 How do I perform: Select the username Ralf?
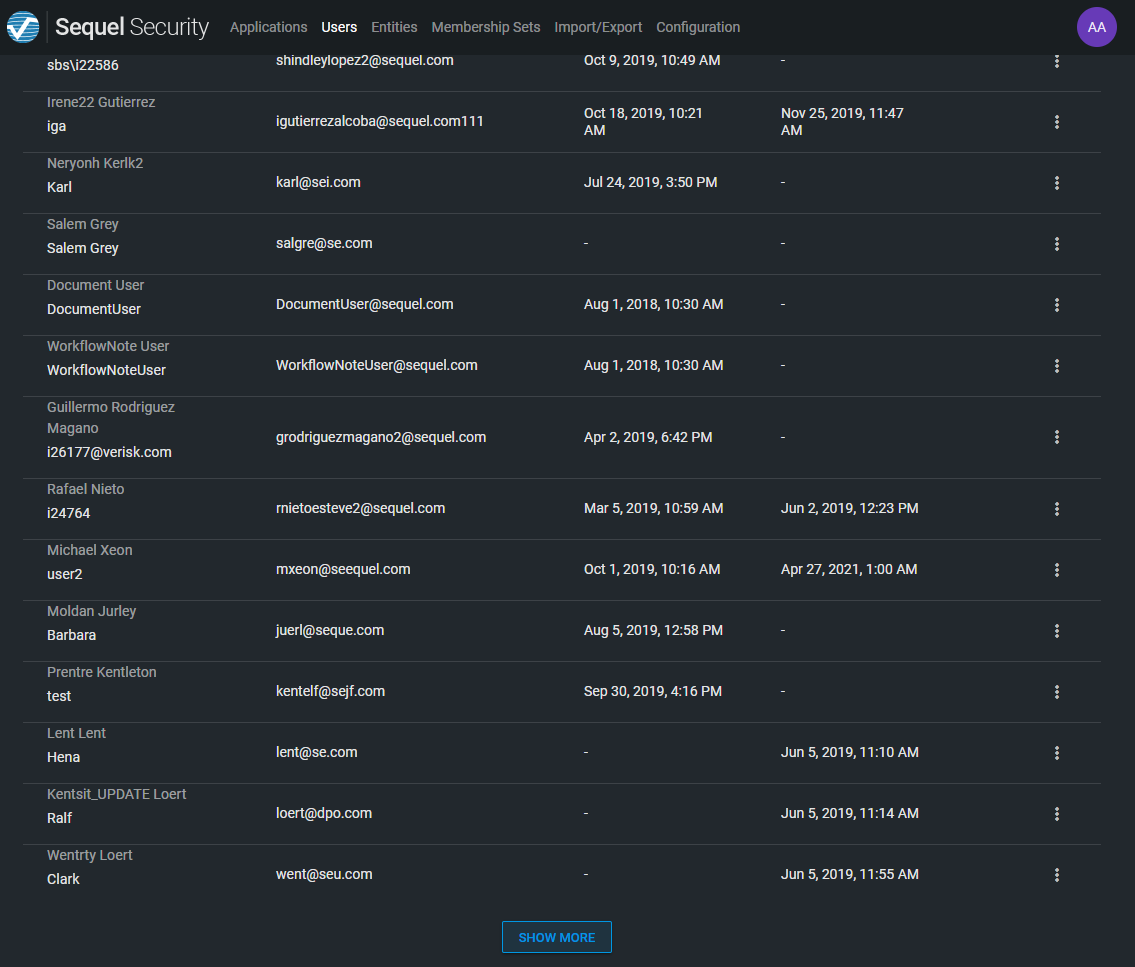[59, 818]
